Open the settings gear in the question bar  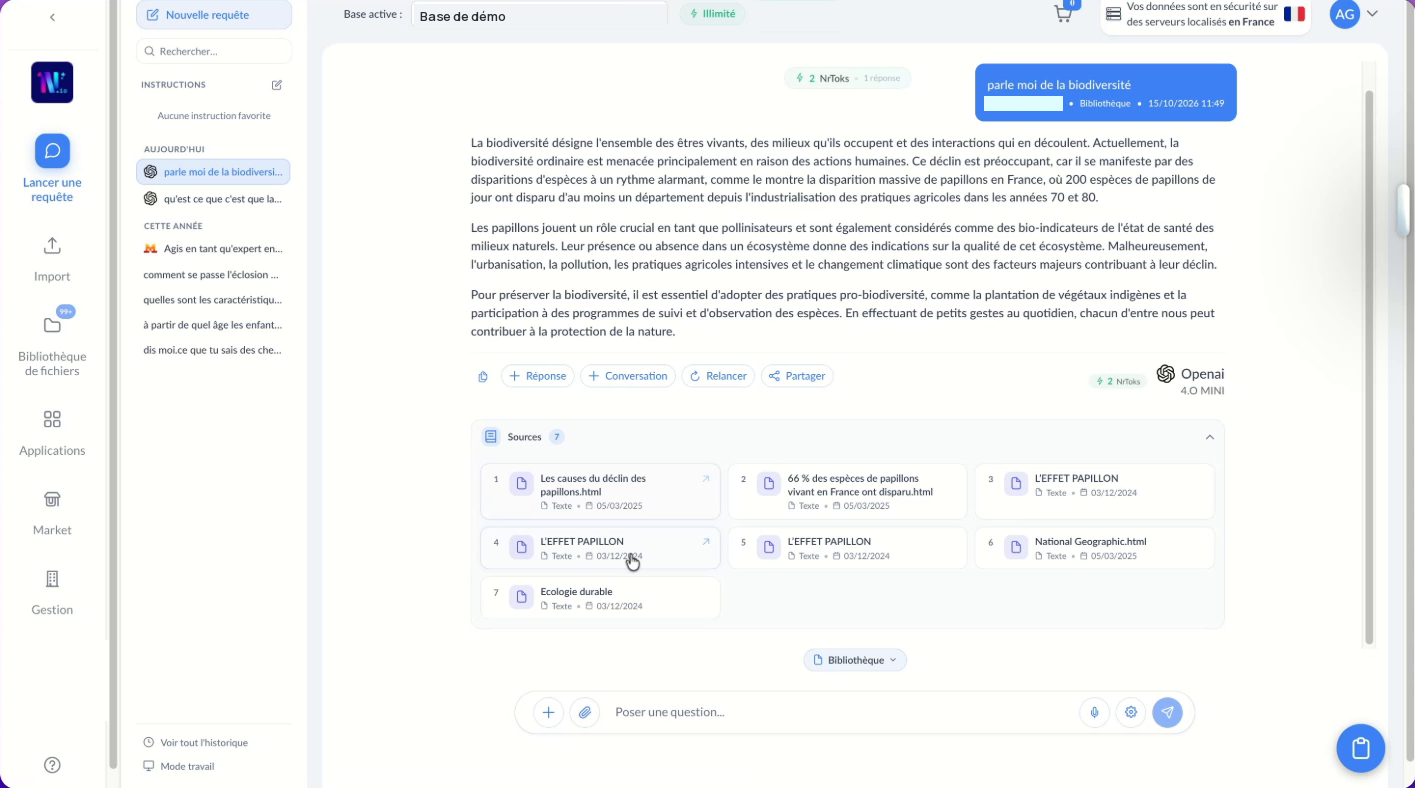1131,712
